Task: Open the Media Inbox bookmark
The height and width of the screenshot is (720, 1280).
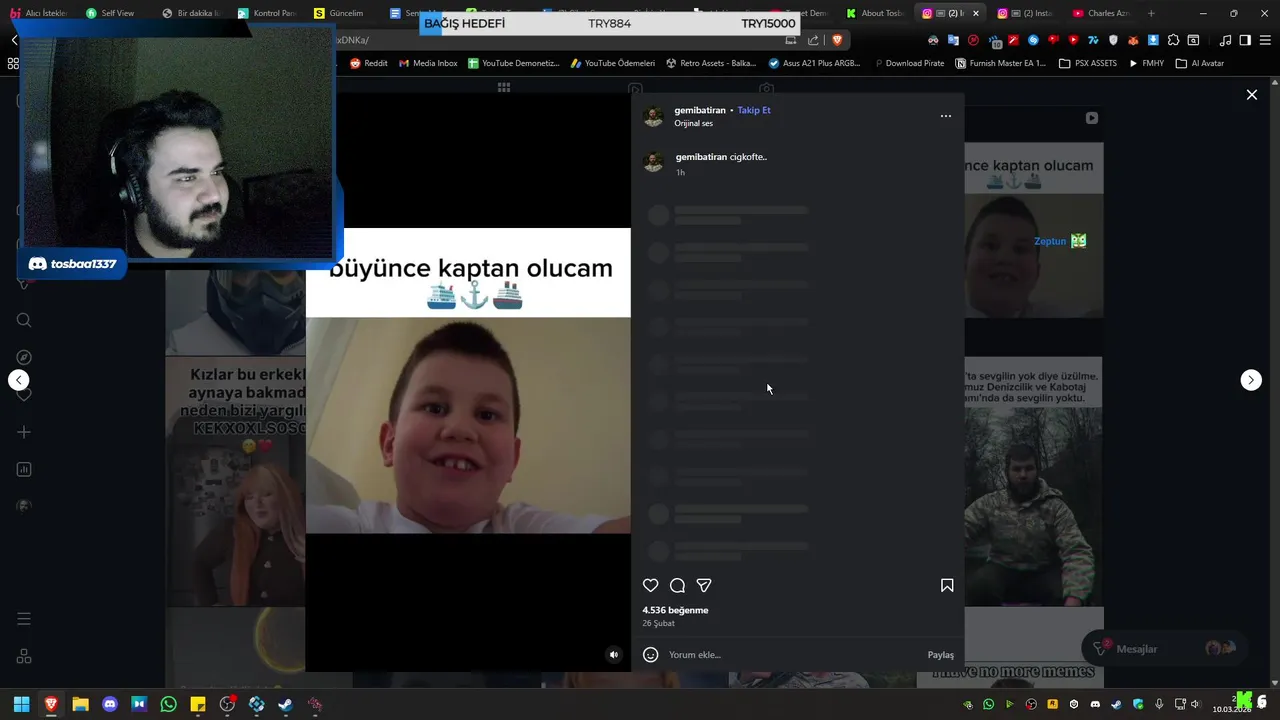Action: tap(428, 63)
